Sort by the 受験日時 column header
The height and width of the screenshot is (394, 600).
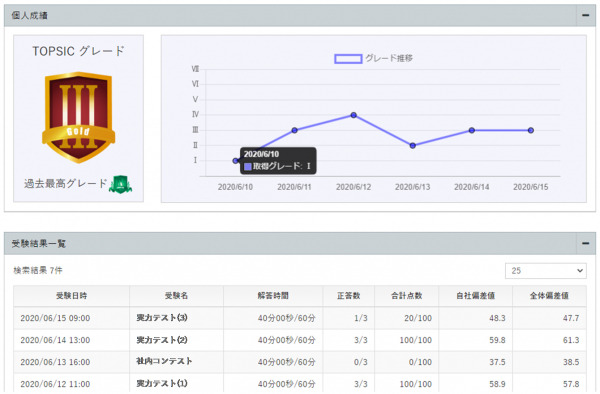click(x=72, y=296)
